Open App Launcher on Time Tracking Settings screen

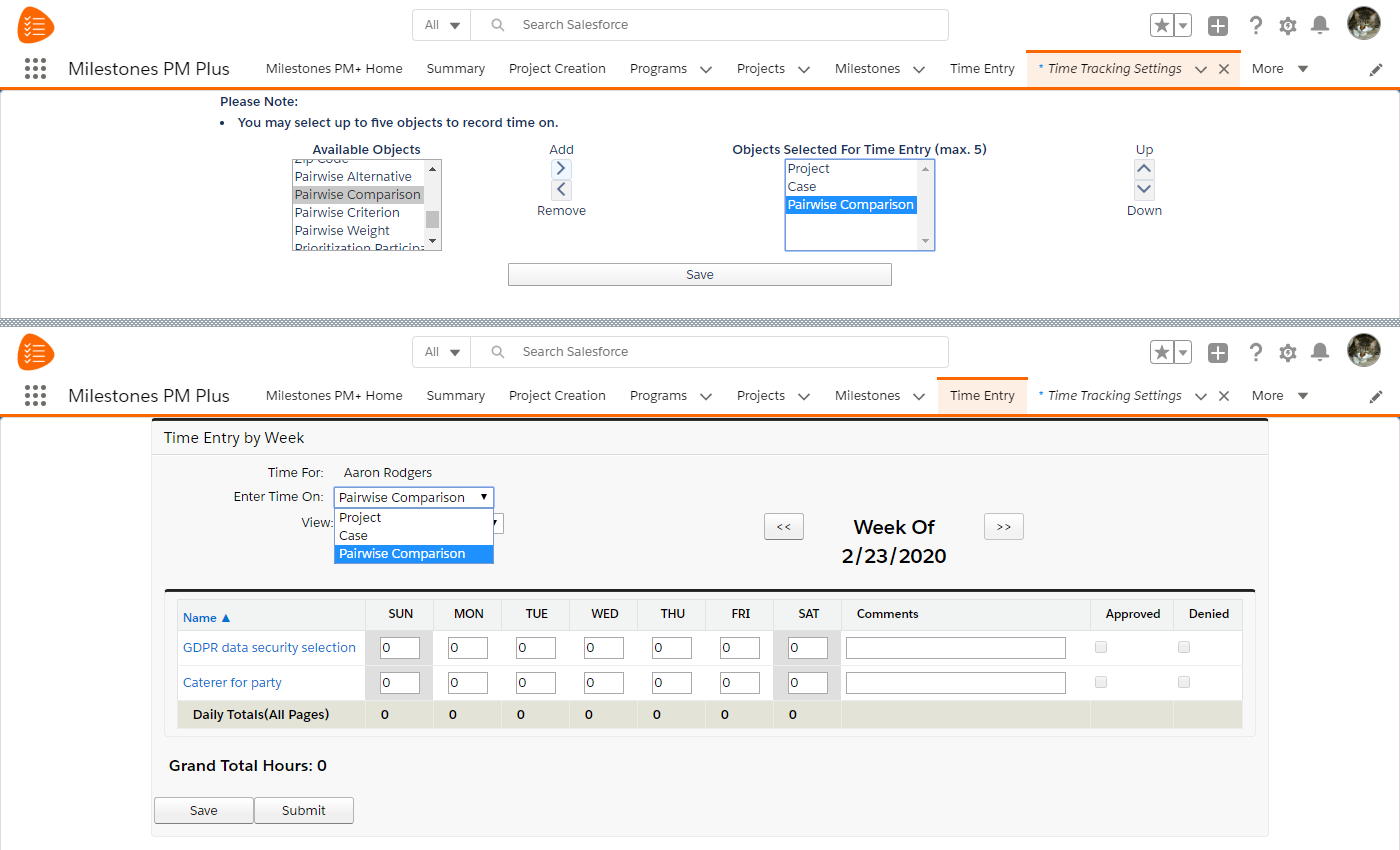(35, 69)
